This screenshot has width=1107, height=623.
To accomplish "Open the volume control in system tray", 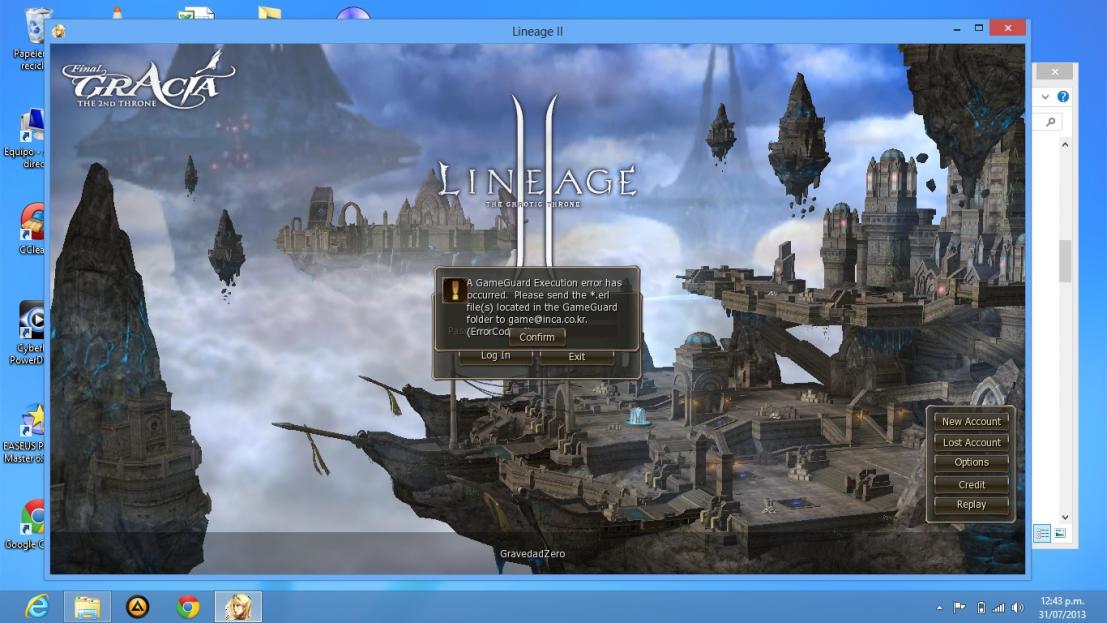I will pyautogui.click(x=1017, y=607).
